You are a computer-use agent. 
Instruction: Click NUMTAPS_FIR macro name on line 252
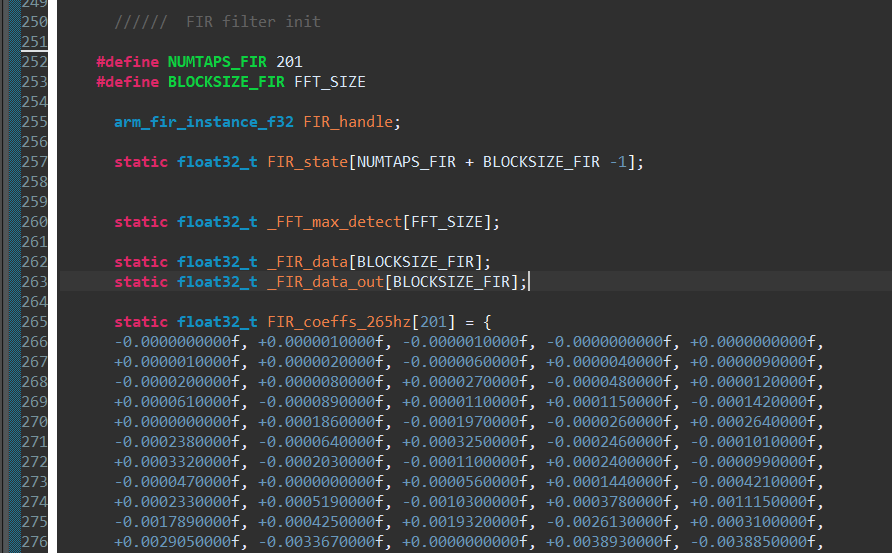tap(217, 62)
